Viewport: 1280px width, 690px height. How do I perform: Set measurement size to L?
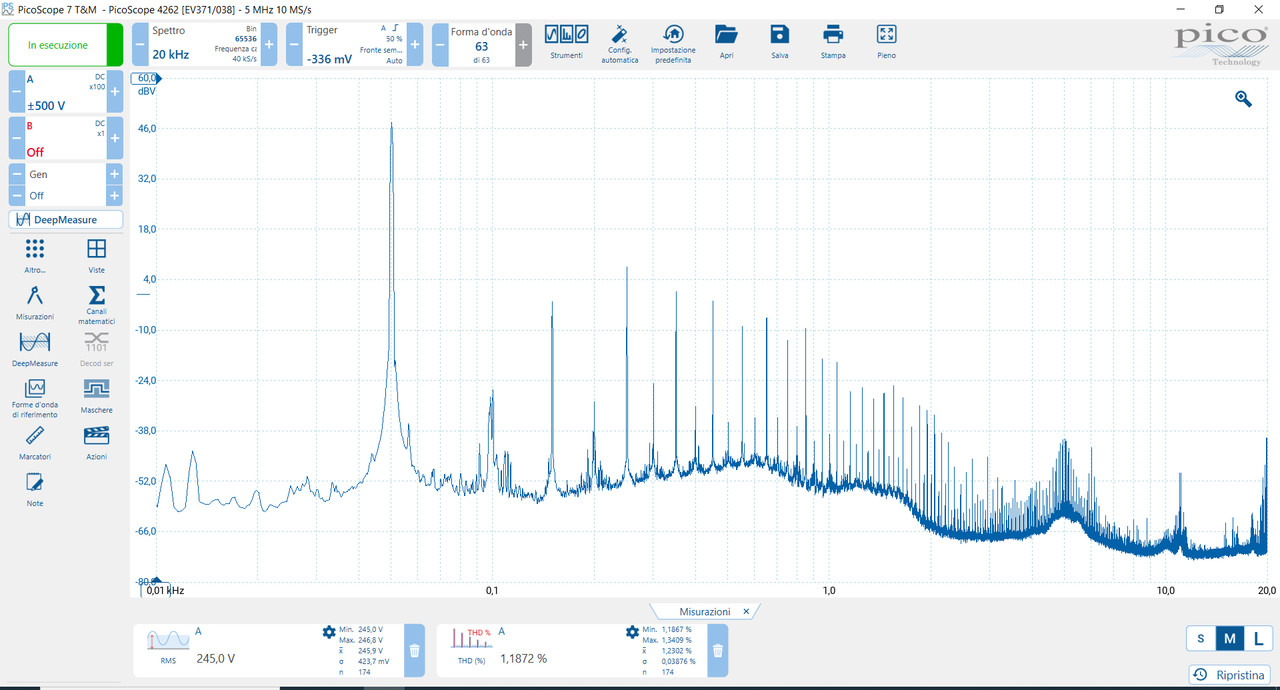1258,639
